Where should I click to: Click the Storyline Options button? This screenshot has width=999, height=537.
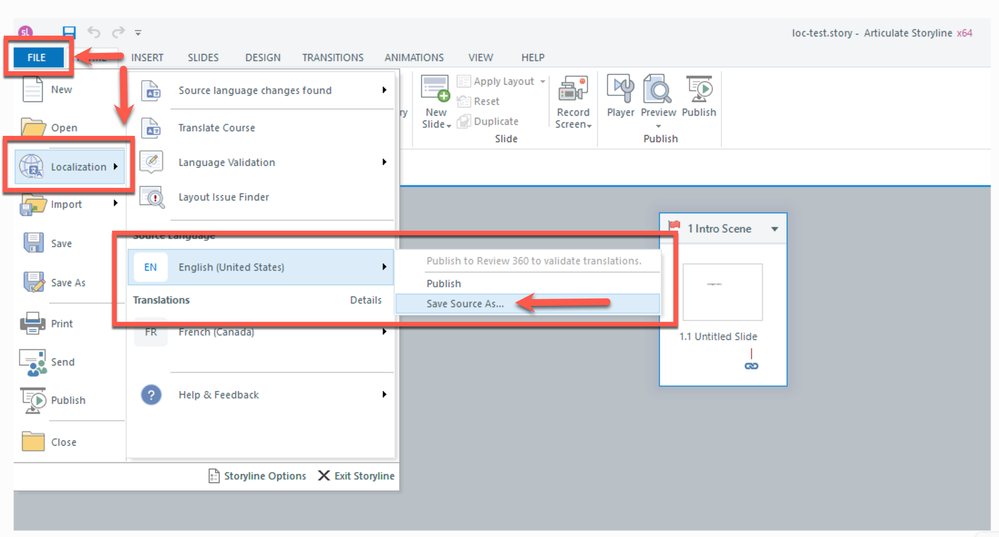coord(258,476)
